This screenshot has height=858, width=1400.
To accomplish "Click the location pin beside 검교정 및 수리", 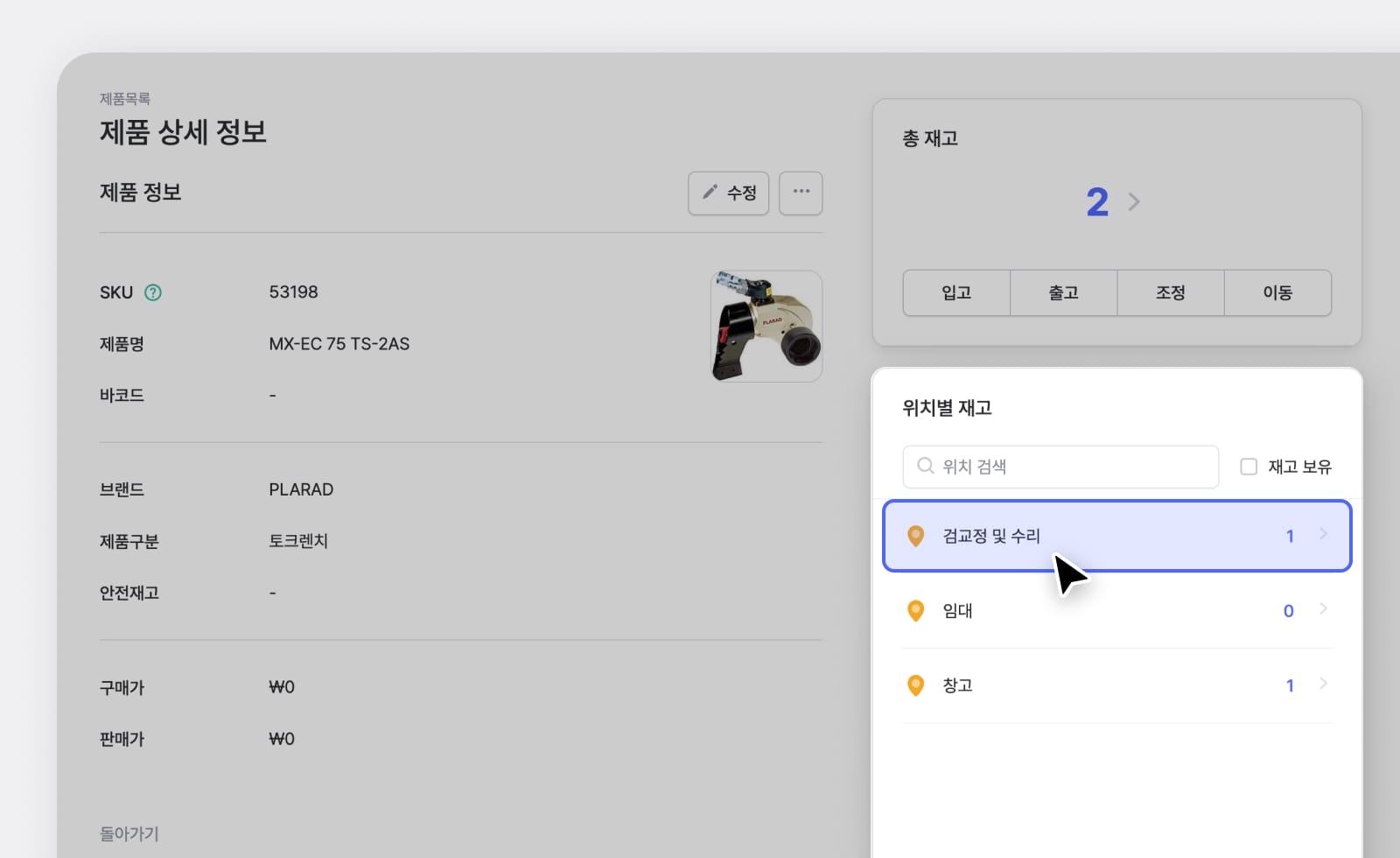I will (x=916, y=536).
